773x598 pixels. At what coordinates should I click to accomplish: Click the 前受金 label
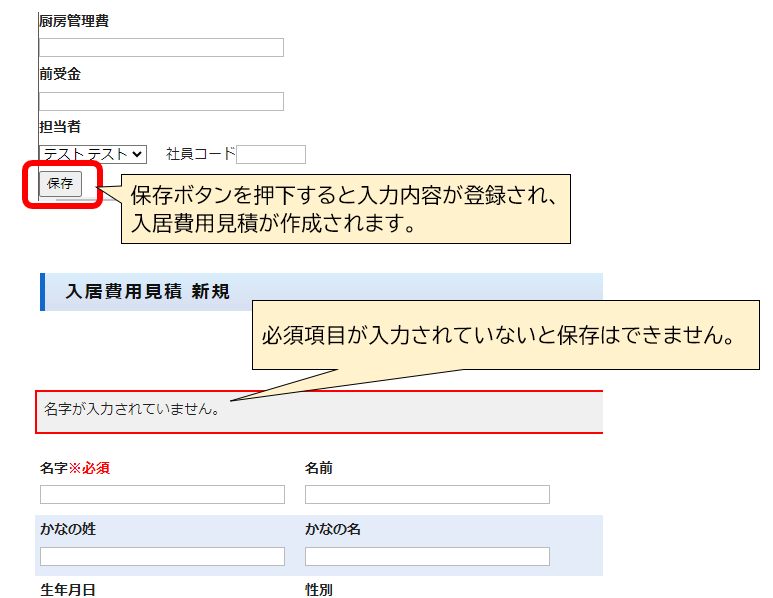(60, 74)
